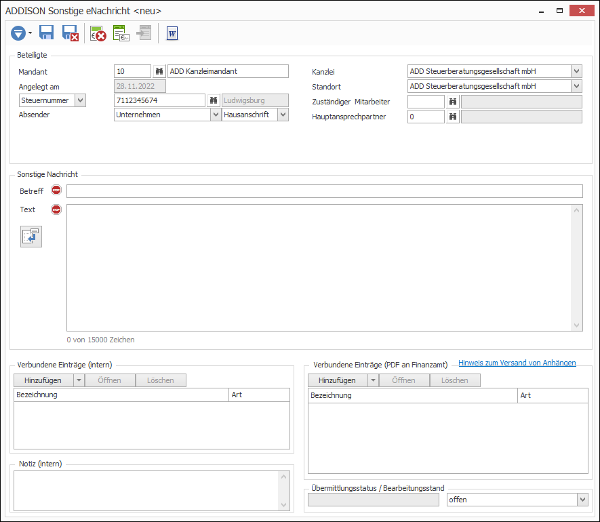
Task: Close the ADDISON Sonstige eNachricht window
Action: tap(582, 11)
